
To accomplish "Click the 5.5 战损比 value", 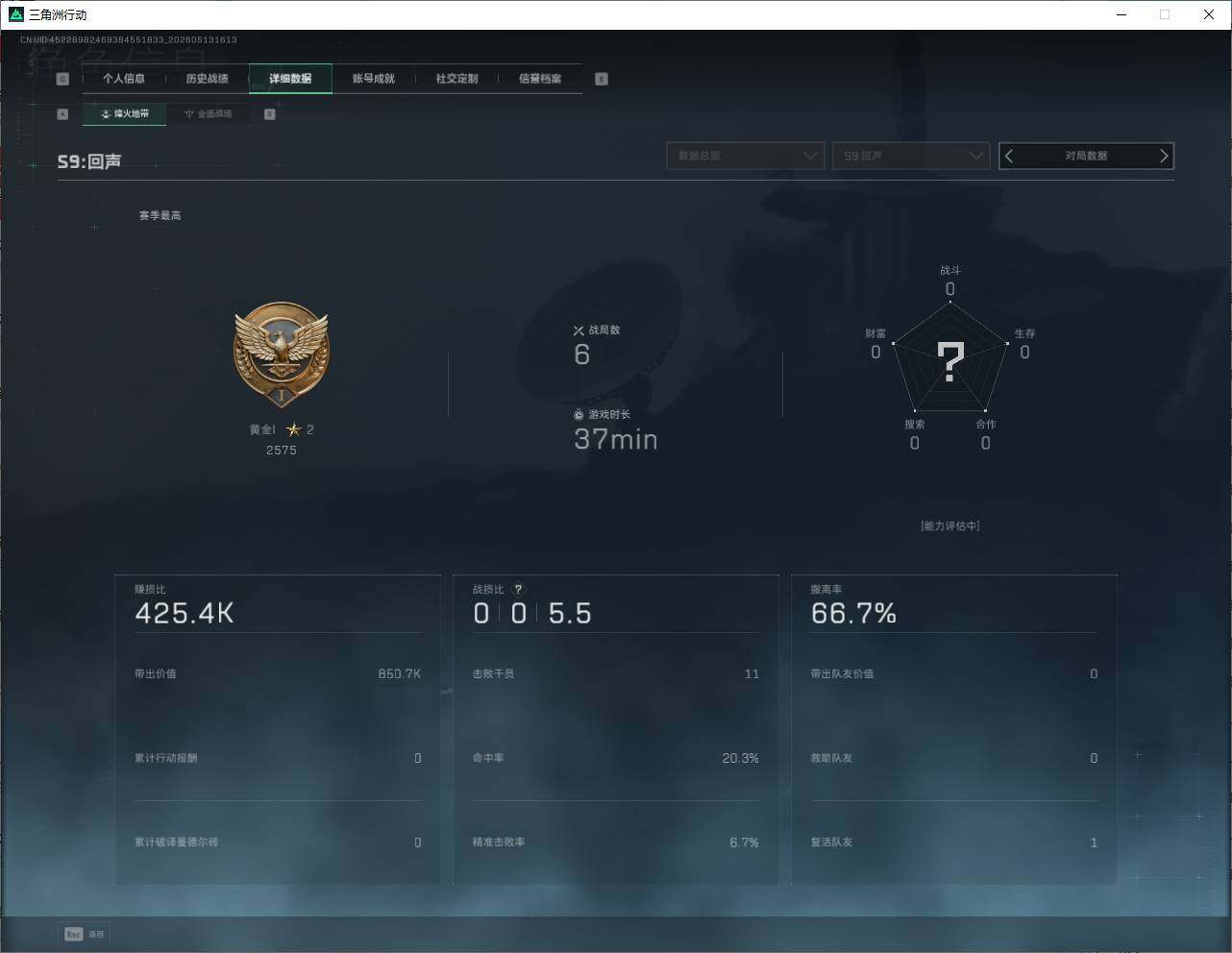I will pyautogui.click(x=570, y=614).
